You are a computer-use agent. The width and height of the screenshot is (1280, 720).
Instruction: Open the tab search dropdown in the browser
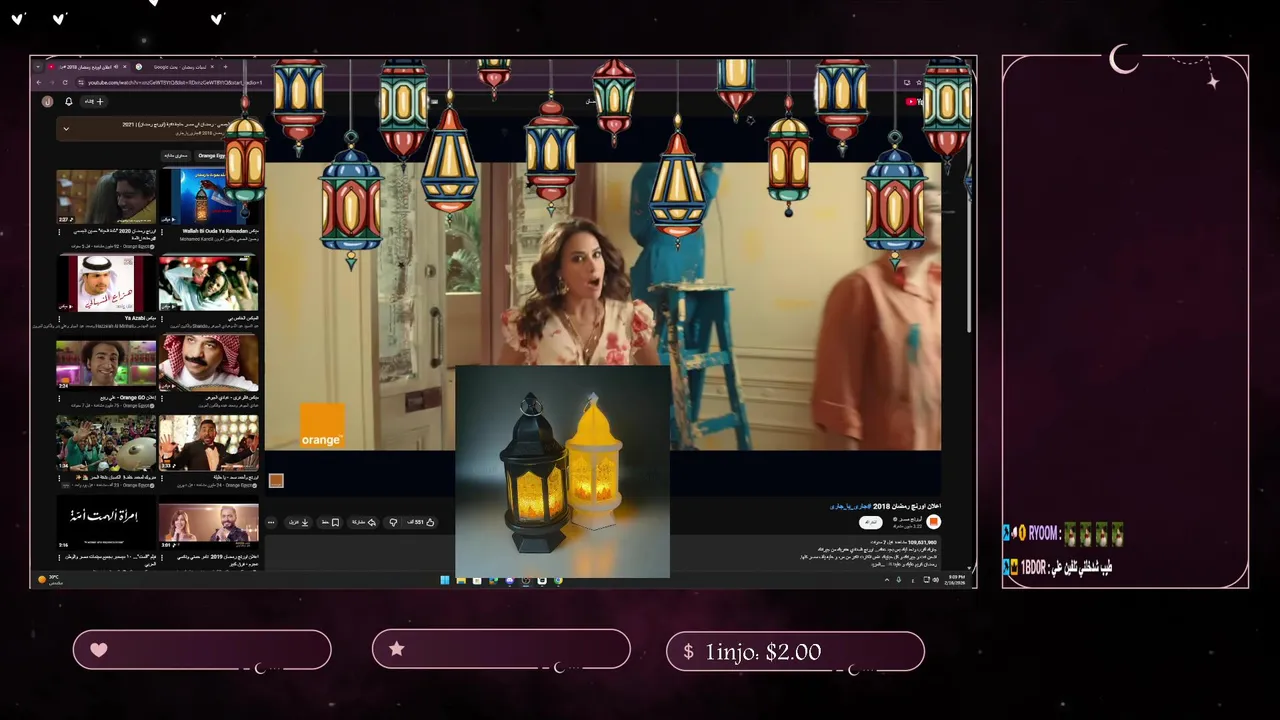click(x=40, y=67)
